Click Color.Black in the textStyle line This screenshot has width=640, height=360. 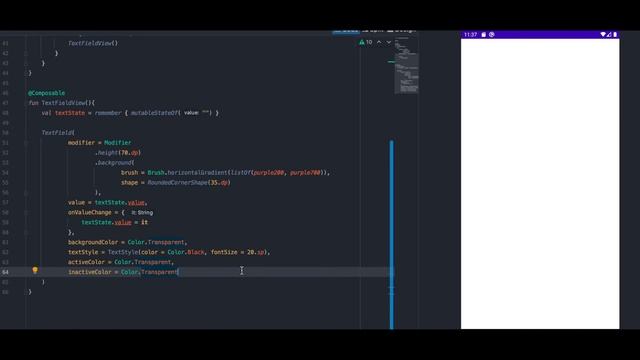pos(186,252)
